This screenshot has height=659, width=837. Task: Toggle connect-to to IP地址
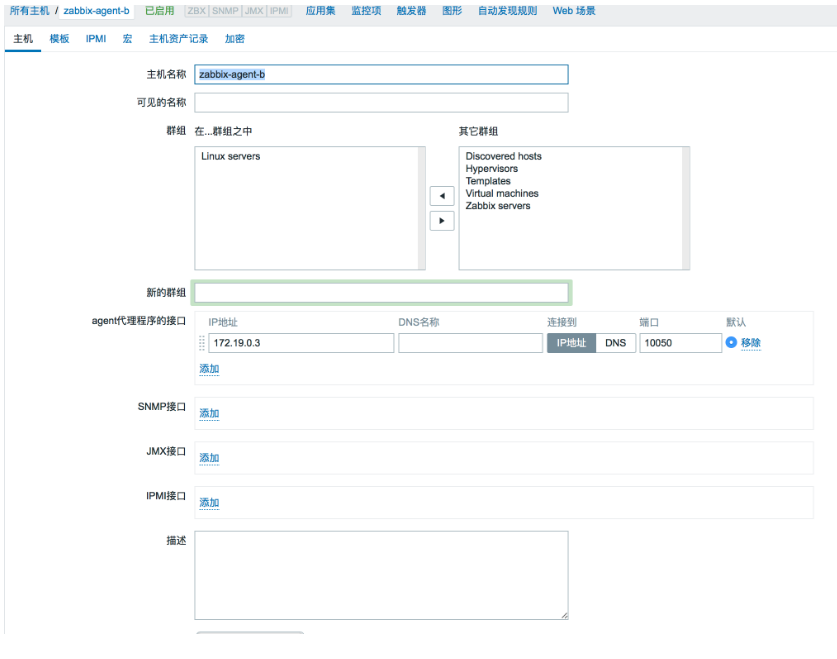[571, 343]
